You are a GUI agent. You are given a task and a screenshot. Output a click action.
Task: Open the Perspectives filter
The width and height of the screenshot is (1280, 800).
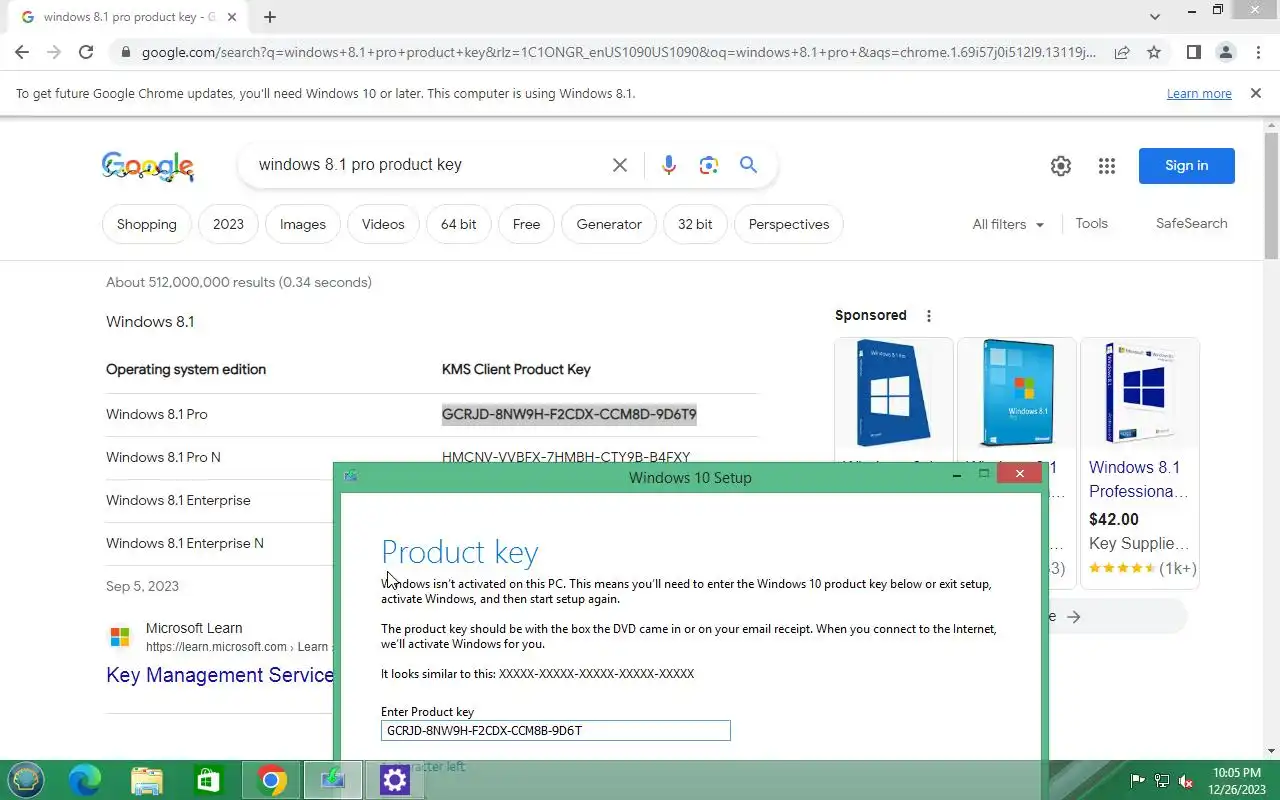(x=789, y=224)
